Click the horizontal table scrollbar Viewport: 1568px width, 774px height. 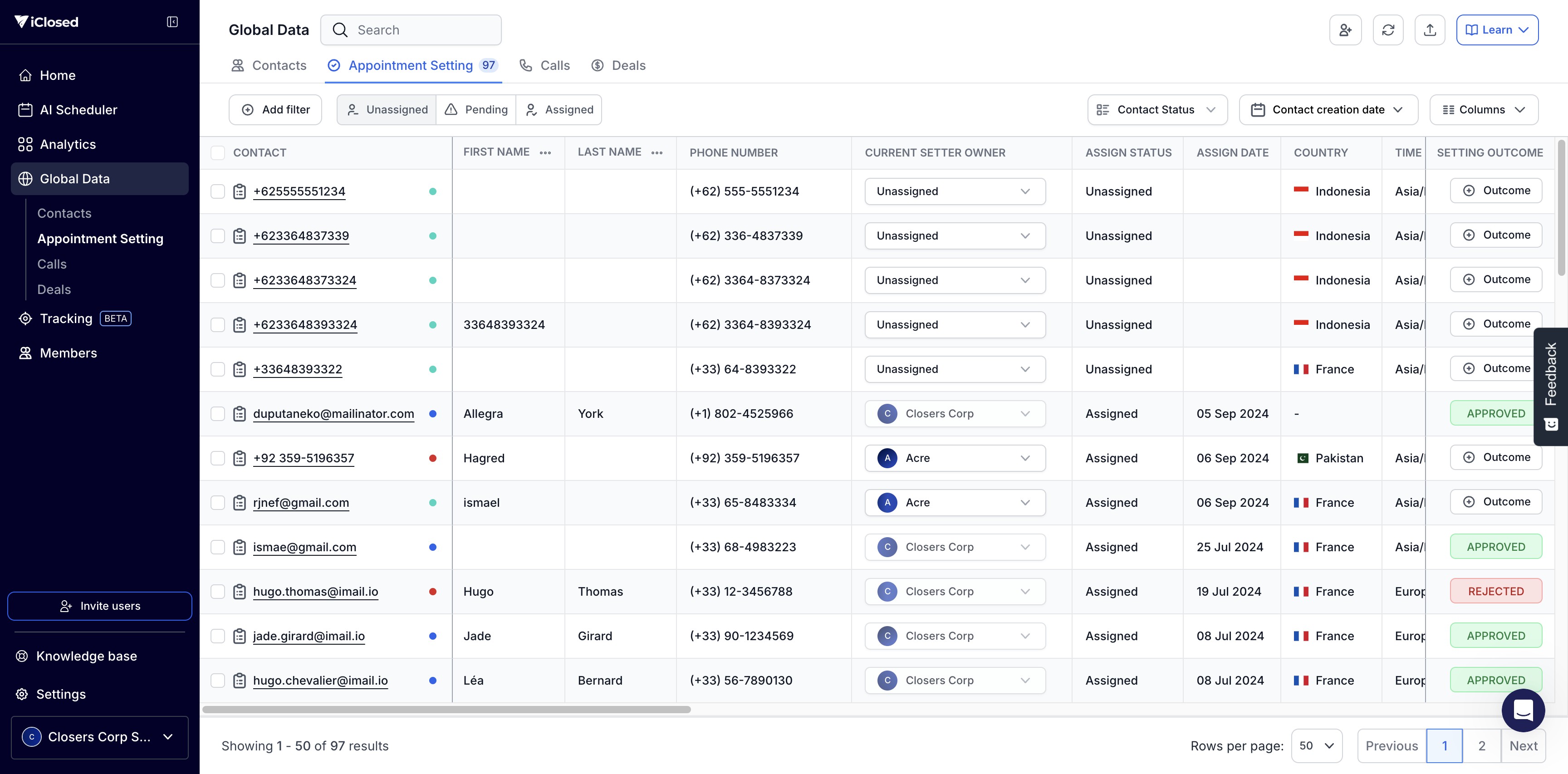(x=446, y=710)
